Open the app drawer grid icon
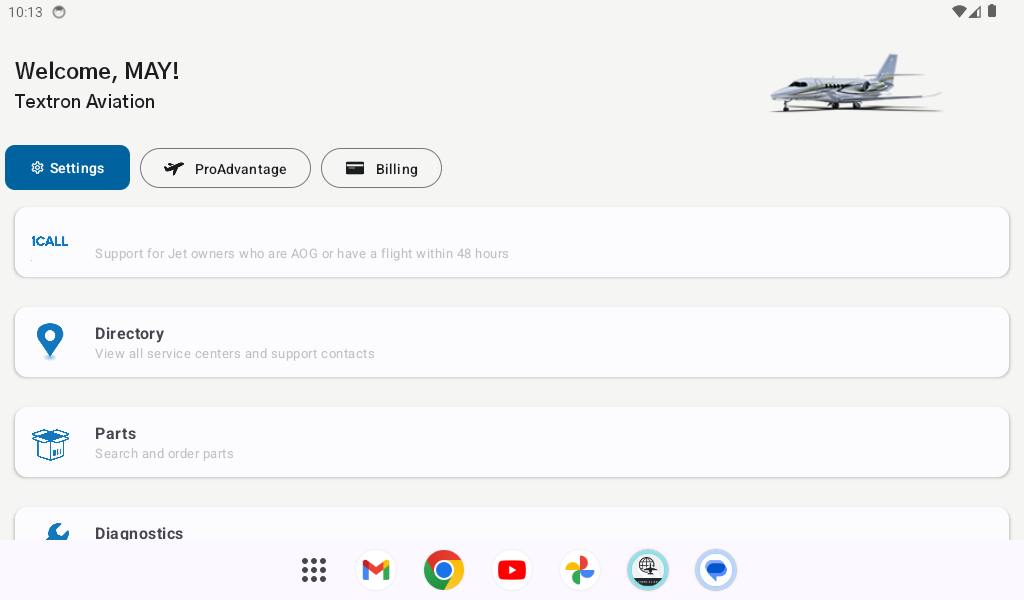Image resolution: width=1024 pixels, height=600 pixels. pos(314,570)
